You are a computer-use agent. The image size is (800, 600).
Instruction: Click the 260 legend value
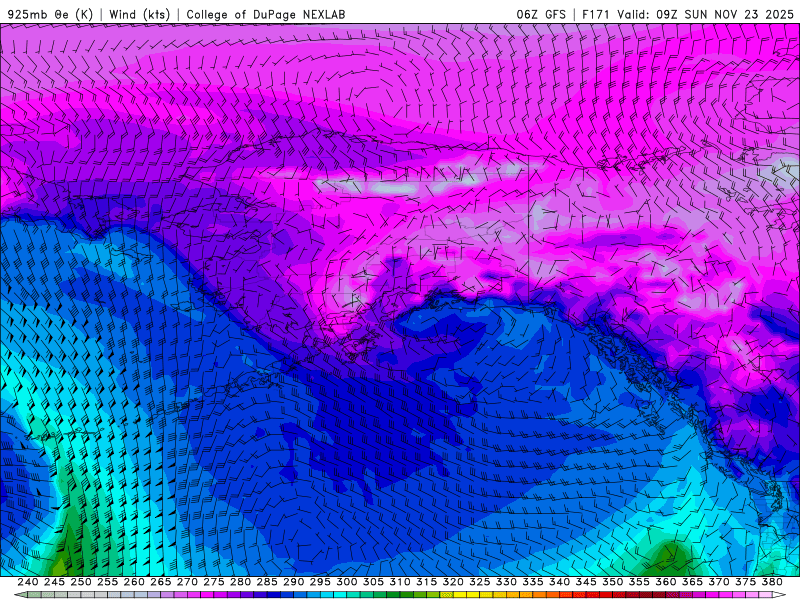tap(134, 582)
